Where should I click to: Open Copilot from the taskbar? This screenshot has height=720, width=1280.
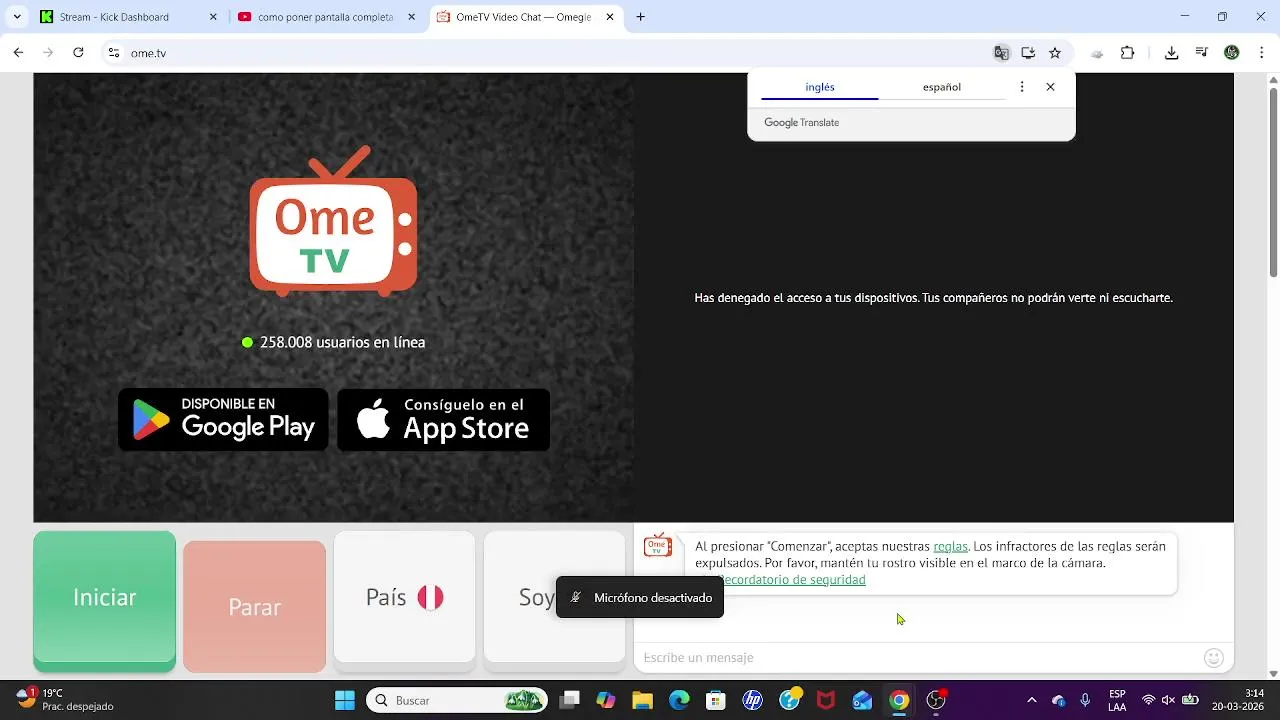click(606, 700)
